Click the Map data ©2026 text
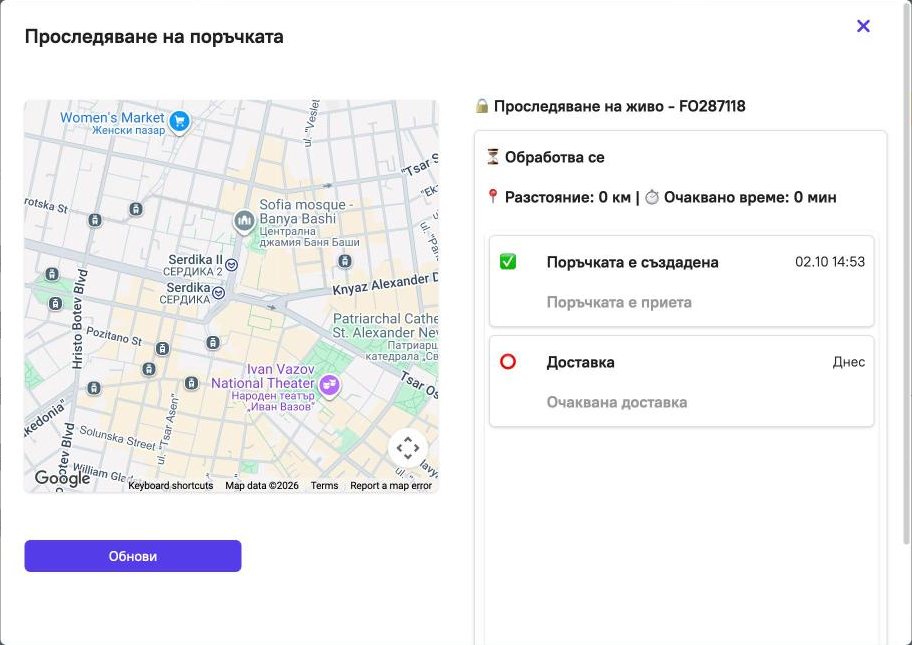The width and height of the screenshot is (912, 645). [262, 486]
